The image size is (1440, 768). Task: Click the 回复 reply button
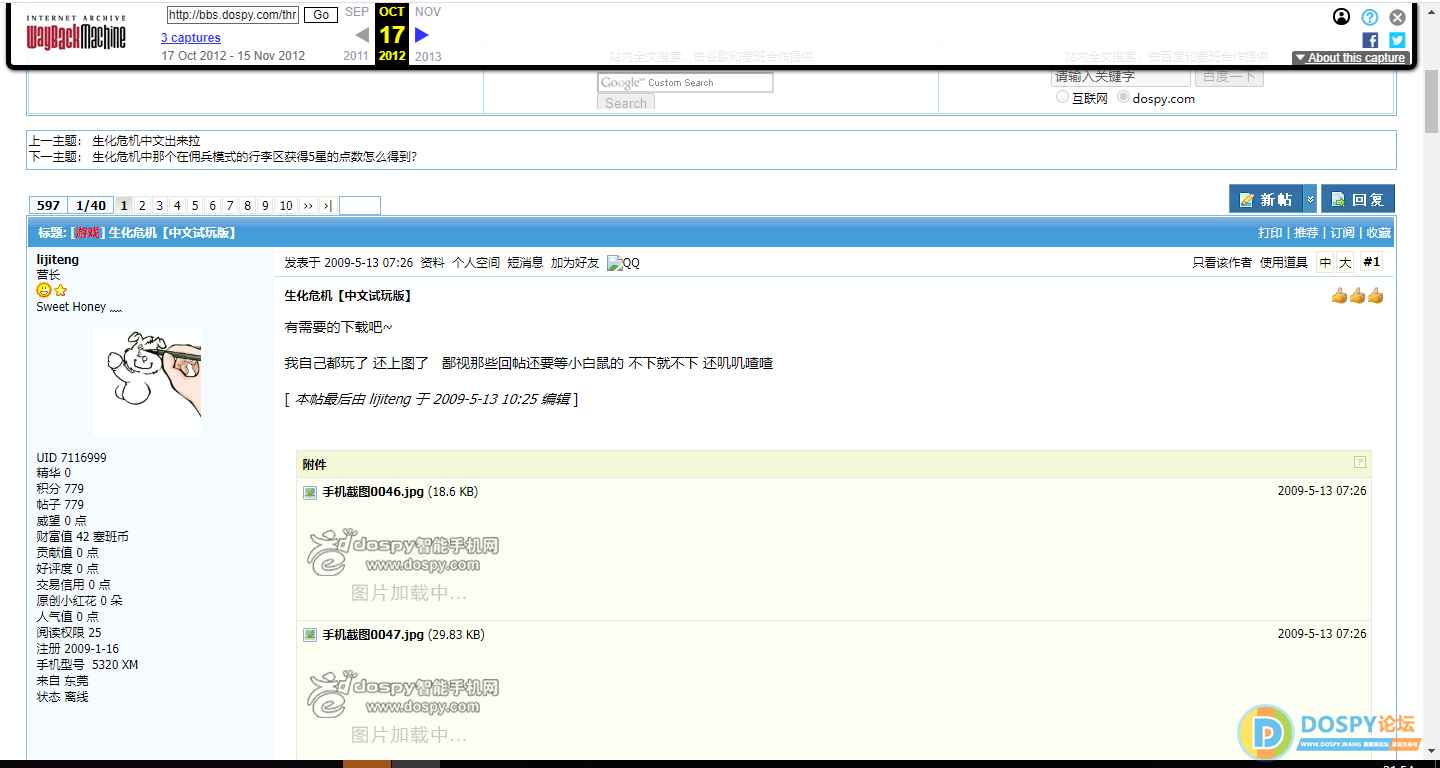coord(1358,199)
